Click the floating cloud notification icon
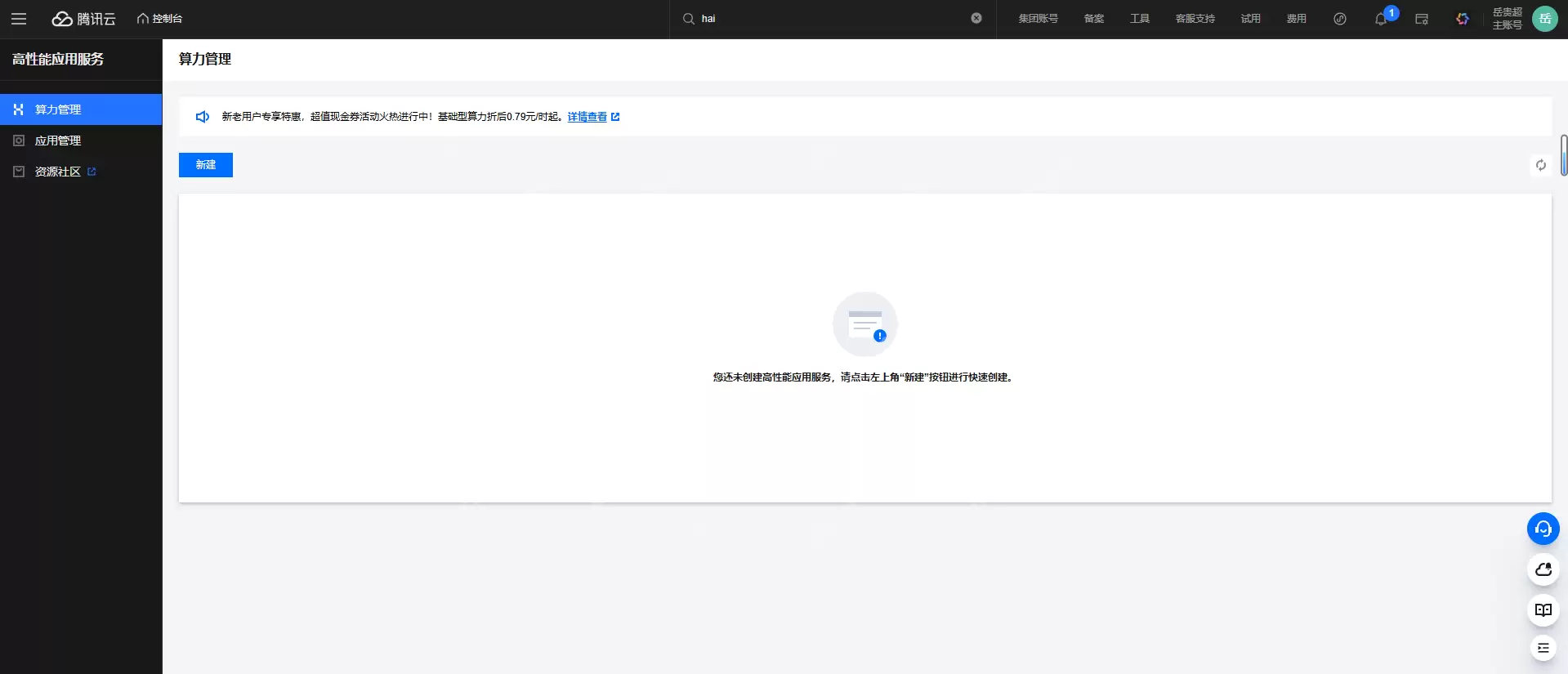Screen dimensions: 1568x674 point(1543,569)
